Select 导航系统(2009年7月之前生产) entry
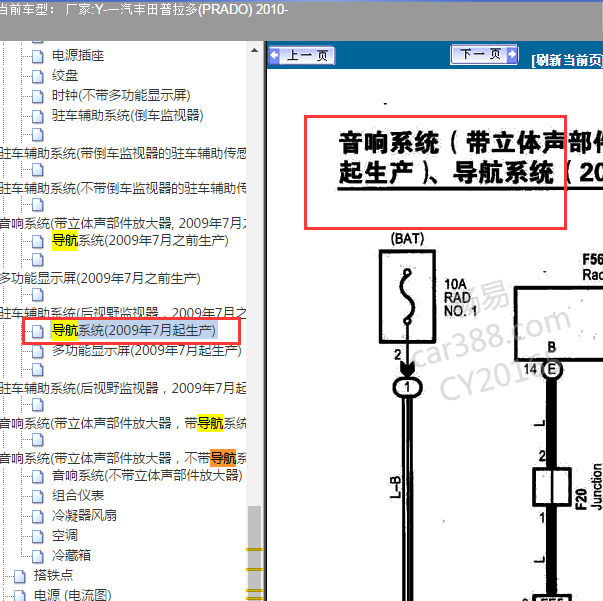 pos(140,241)
